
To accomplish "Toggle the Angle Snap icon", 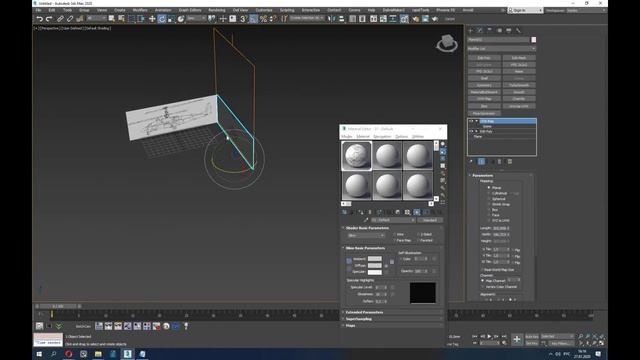I will [x=253, y=19].
